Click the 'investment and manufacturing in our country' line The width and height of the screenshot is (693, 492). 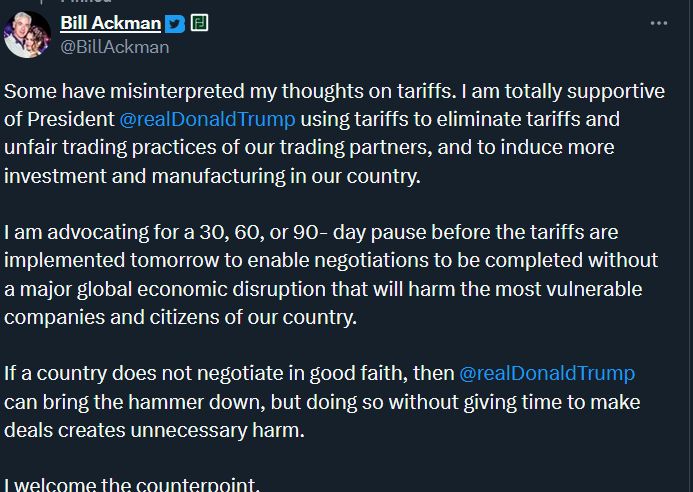point(212,176)
